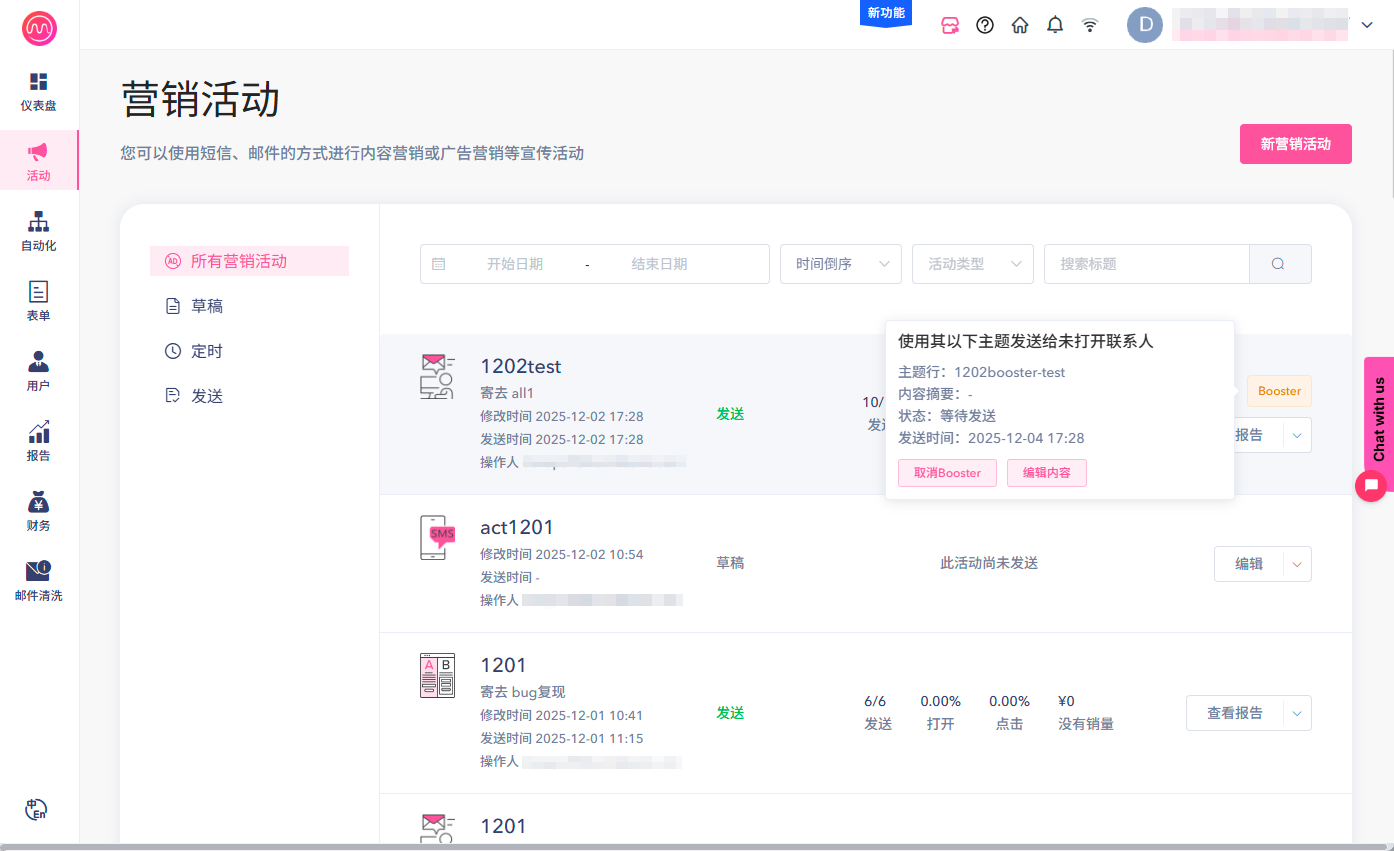
Task: Switch language with the 中/En icon
Action: [x=37, y=809]
